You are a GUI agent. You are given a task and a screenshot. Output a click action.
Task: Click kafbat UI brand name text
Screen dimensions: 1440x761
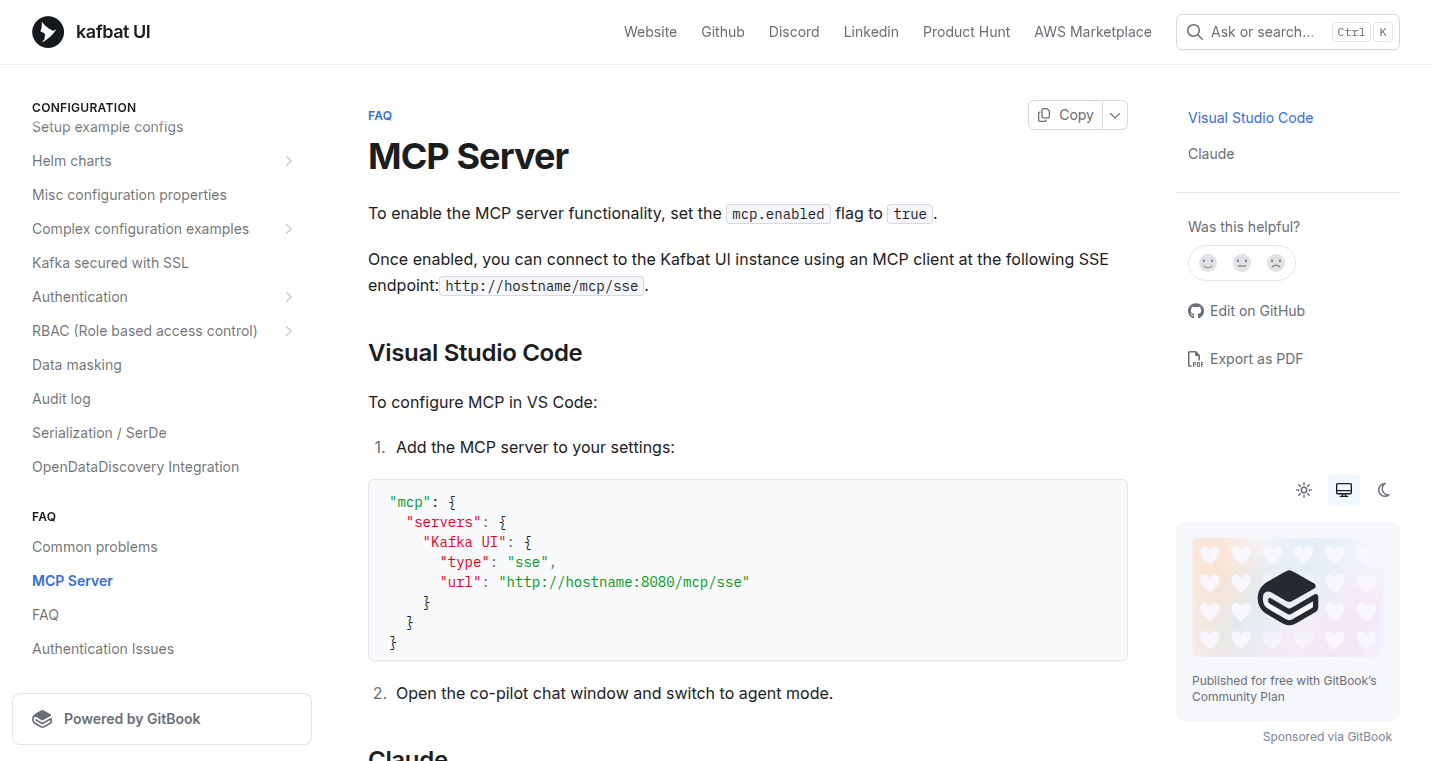113,32
